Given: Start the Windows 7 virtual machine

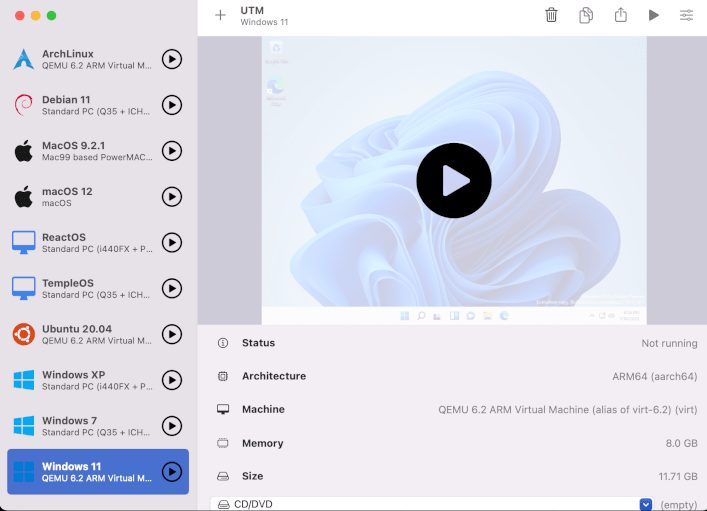Looking at the screenshot, I should [172, 426].
